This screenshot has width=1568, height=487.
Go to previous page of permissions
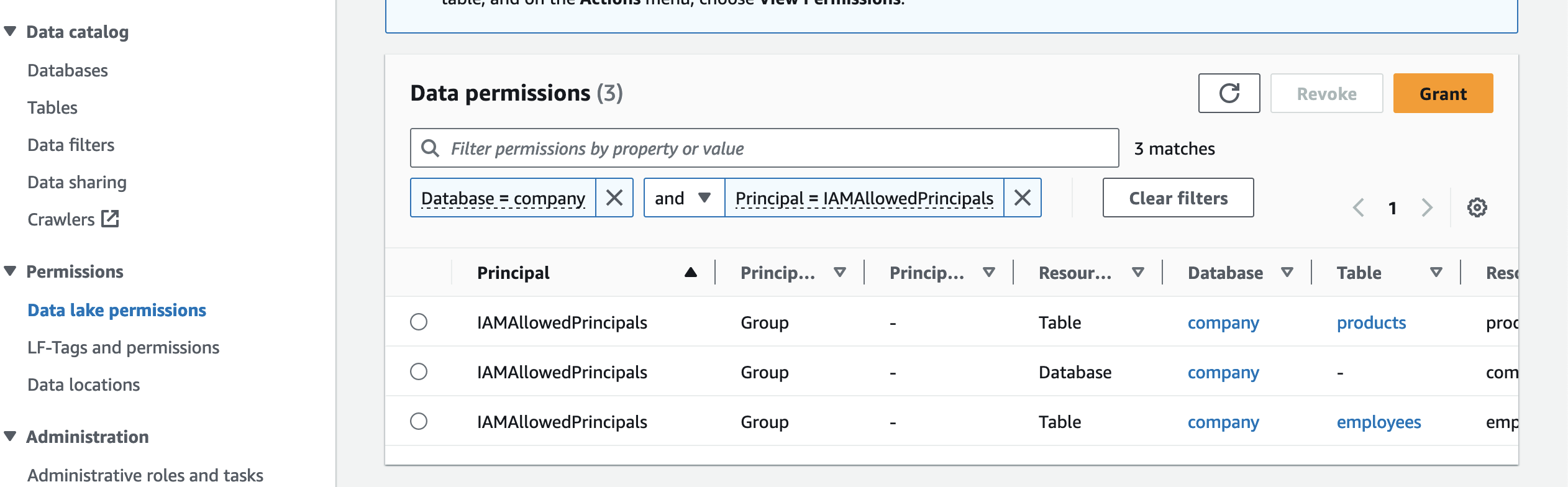tap(1359, 207)
